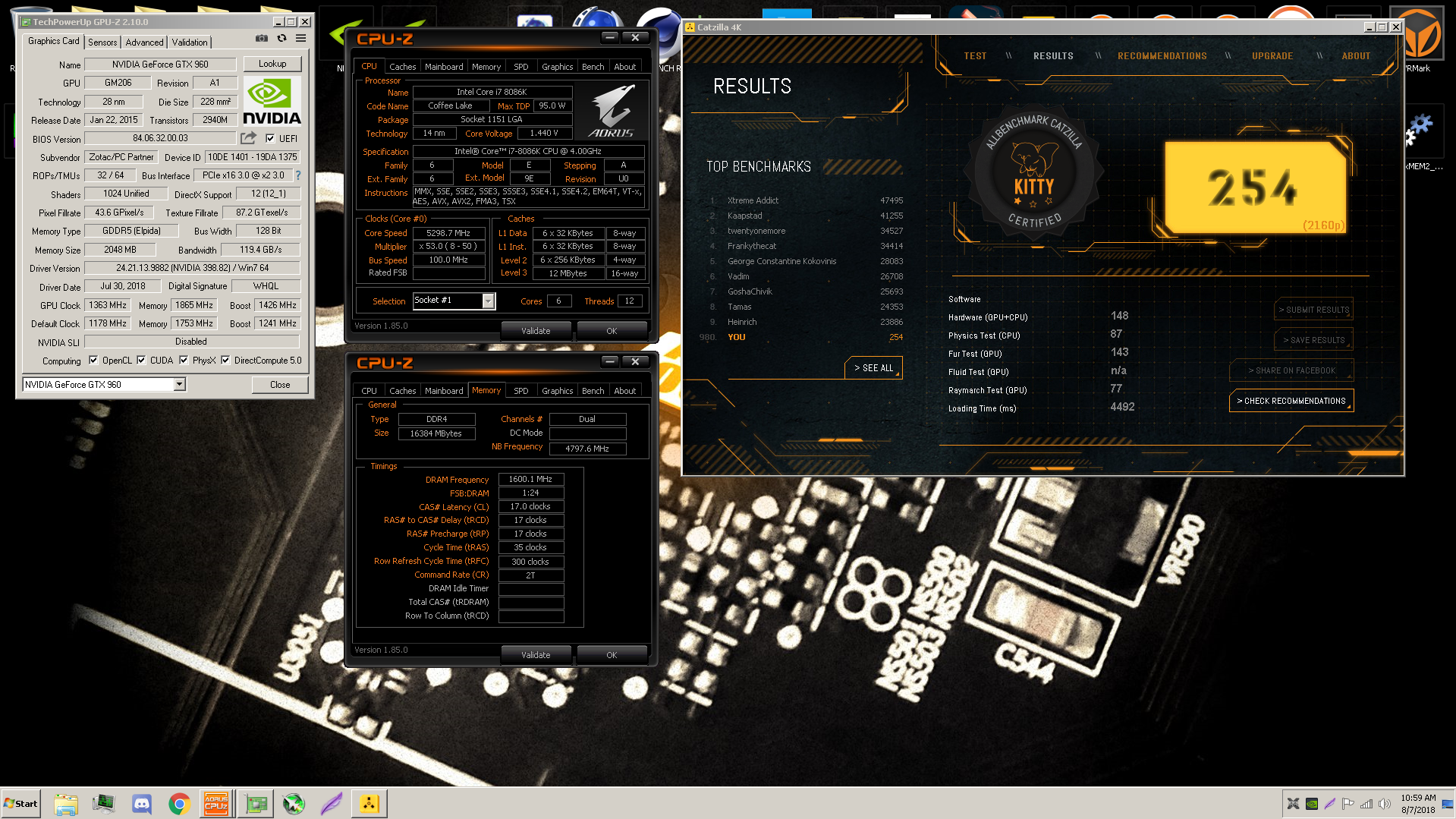
Task: Click the X-shaped icon in system tray
Action: (x=1293, y=804)
